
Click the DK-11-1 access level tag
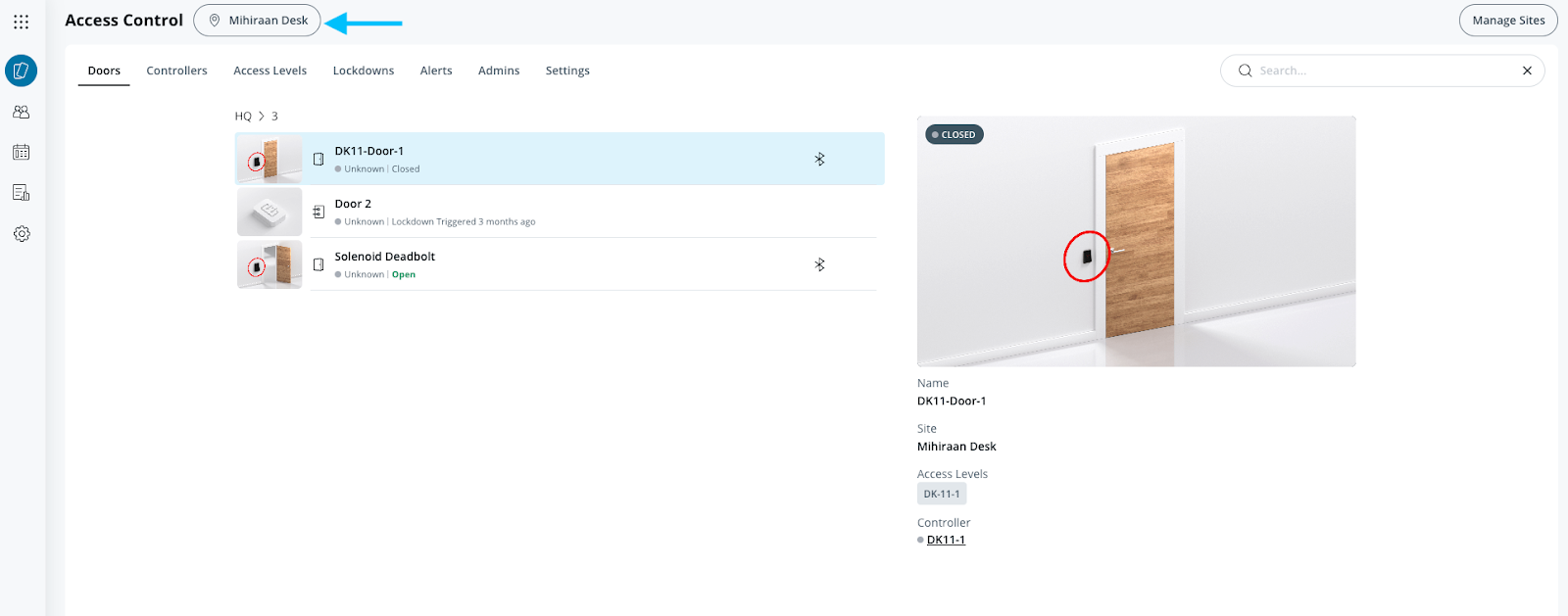[x=942, y=494]
